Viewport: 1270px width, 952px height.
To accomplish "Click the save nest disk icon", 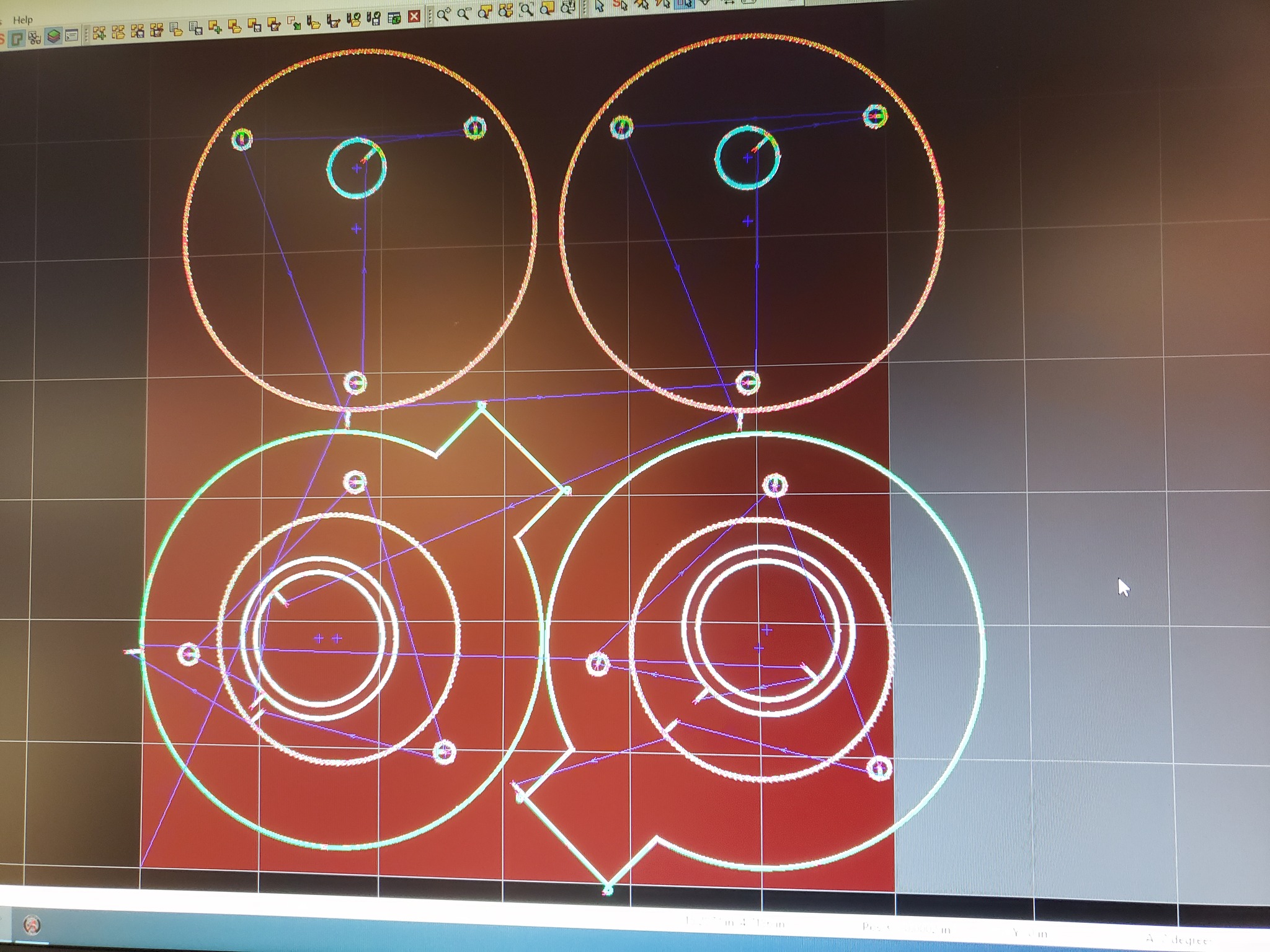I will 137,31.
